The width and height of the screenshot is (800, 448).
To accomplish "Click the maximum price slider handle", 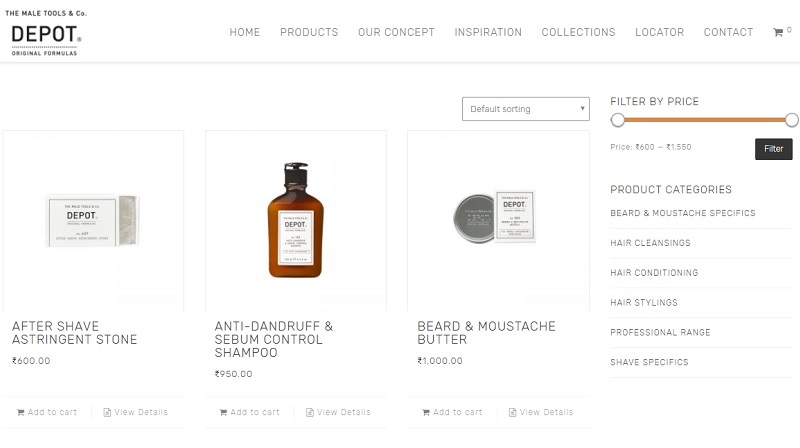I will (x=792, y=120).
